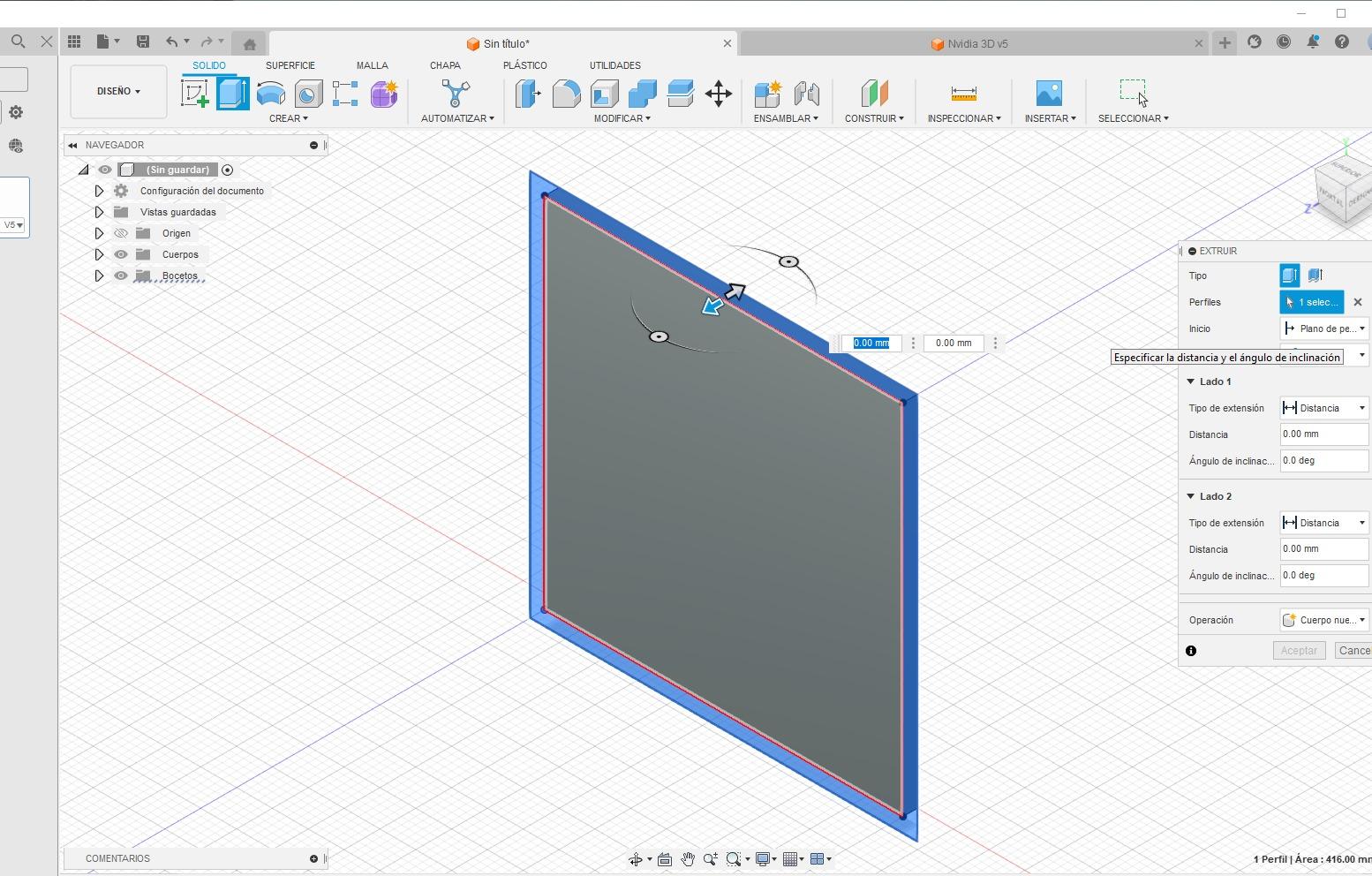Open the CREAR menu

click(289, 118)
